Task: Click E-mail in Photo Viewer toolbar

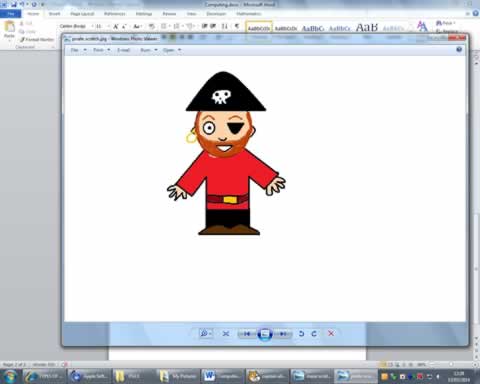Action: click(124, 50)
